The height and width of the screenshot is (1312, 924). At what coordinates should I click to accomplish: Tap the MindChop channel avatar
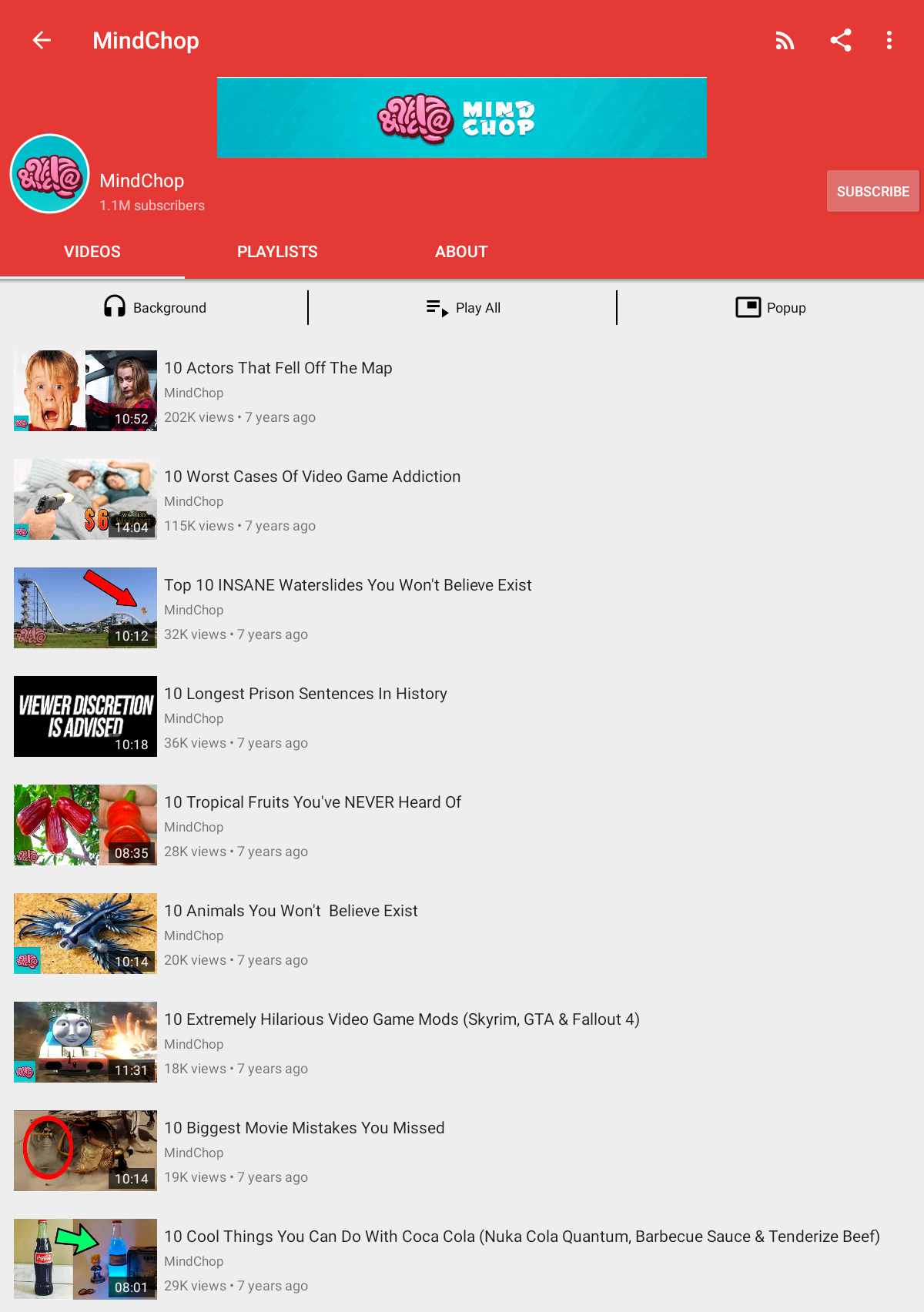[x=50, y=174]
